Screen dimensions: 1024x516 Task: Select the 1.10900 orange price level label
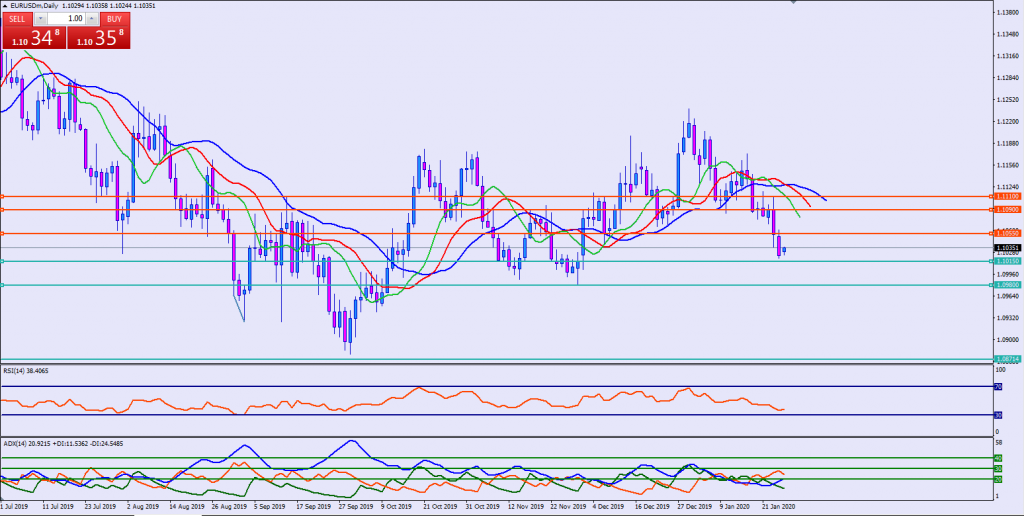pyautogui.click(x=1007, y=210)
